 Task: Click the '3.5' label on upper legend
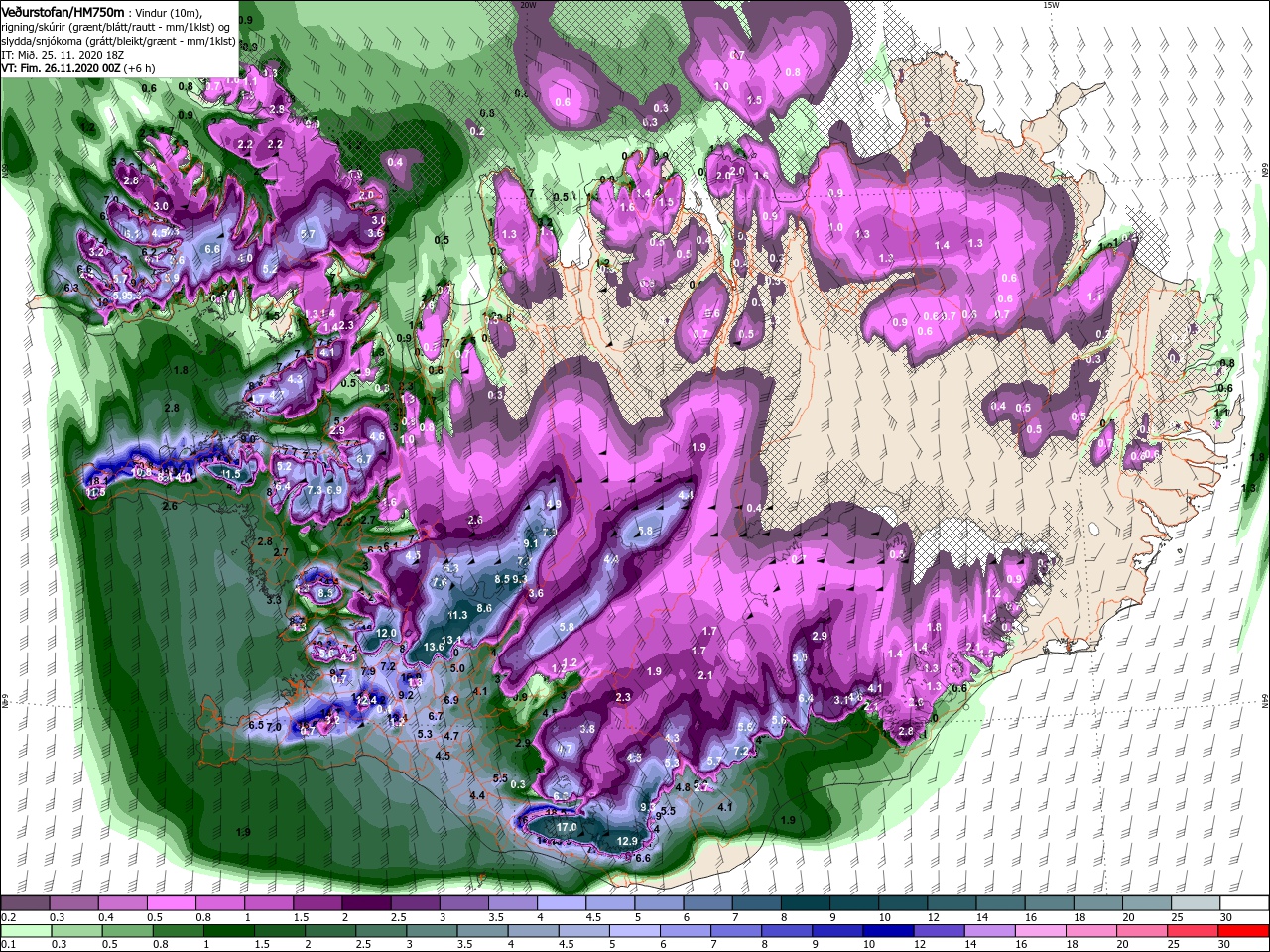497,917
